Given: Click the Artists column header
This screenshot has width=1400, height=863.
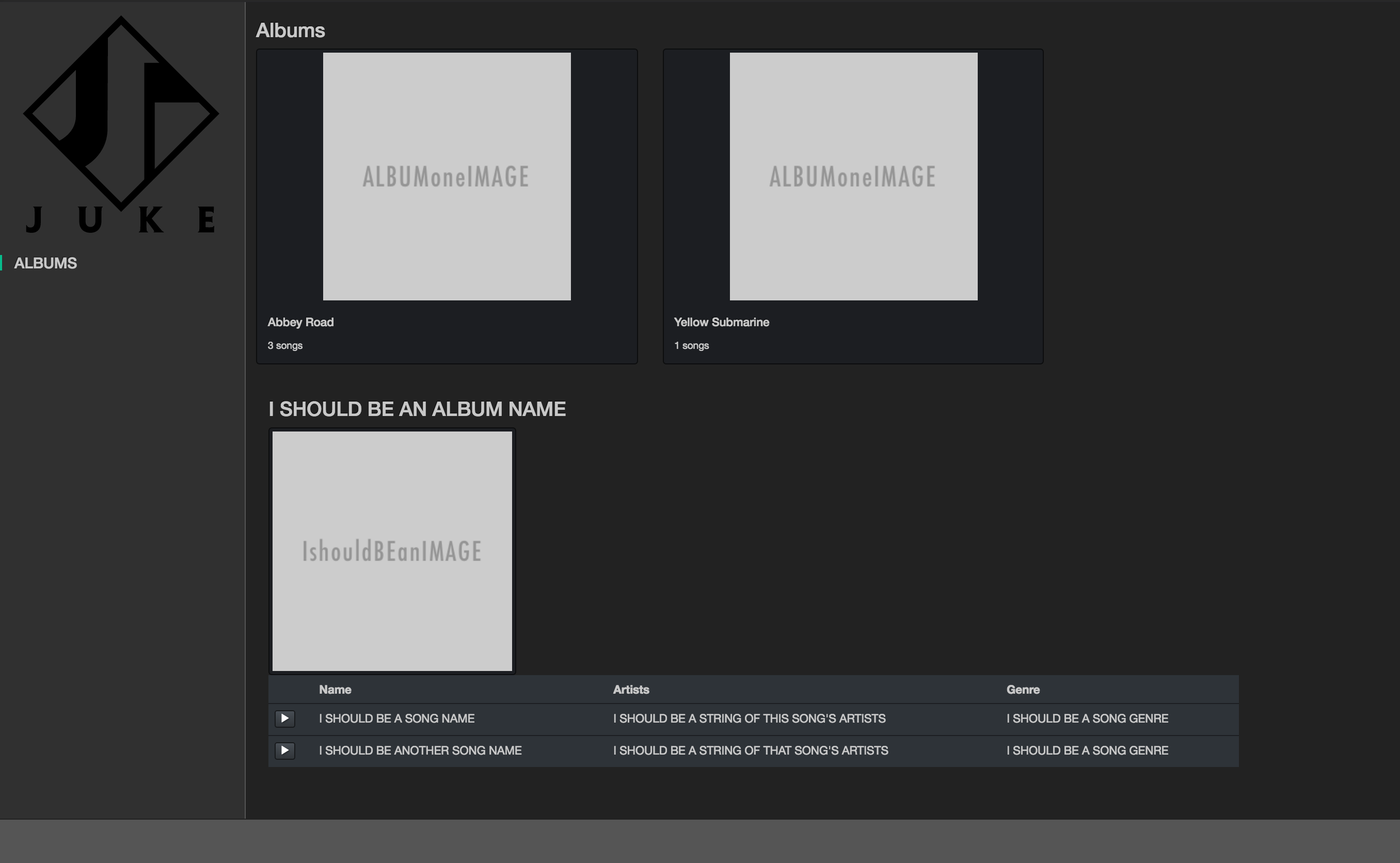Looking at the screenshot, I should click(631, 690).
